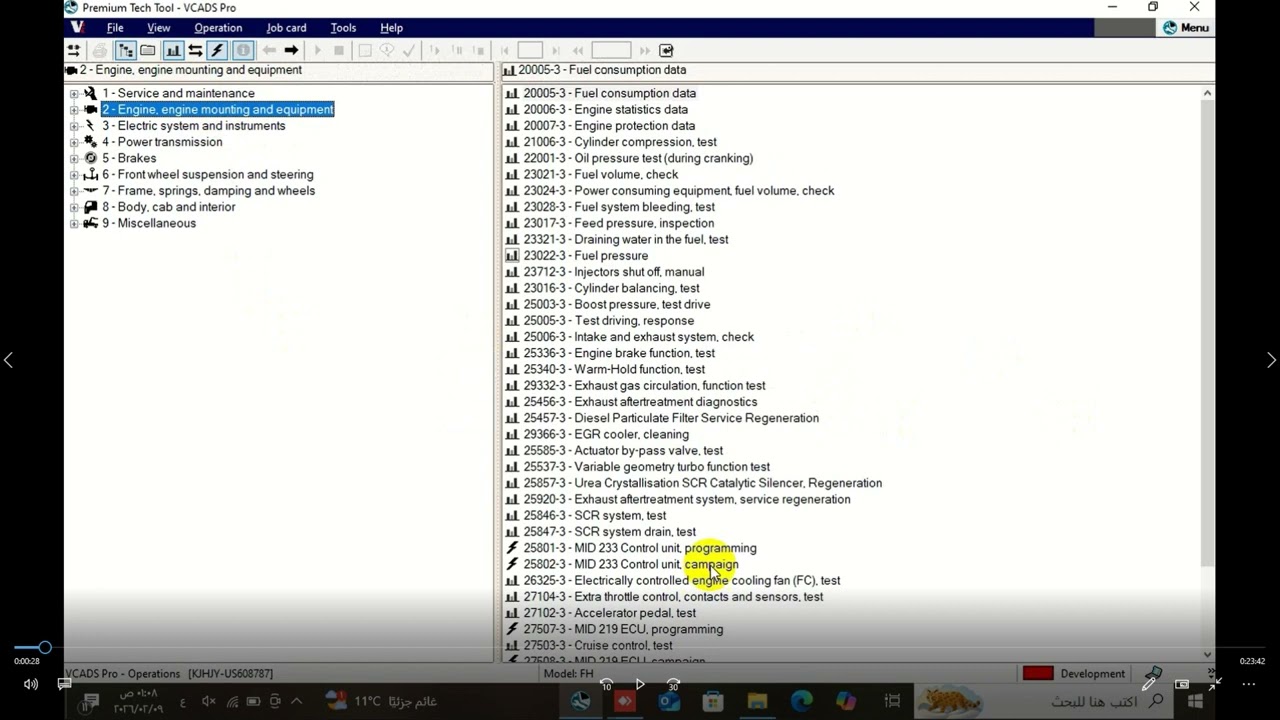Image resolution: width=1280 pixels, height=720 pixels.
Task: Select '4 - Power transmission' in tree
Action: [162, 142]
